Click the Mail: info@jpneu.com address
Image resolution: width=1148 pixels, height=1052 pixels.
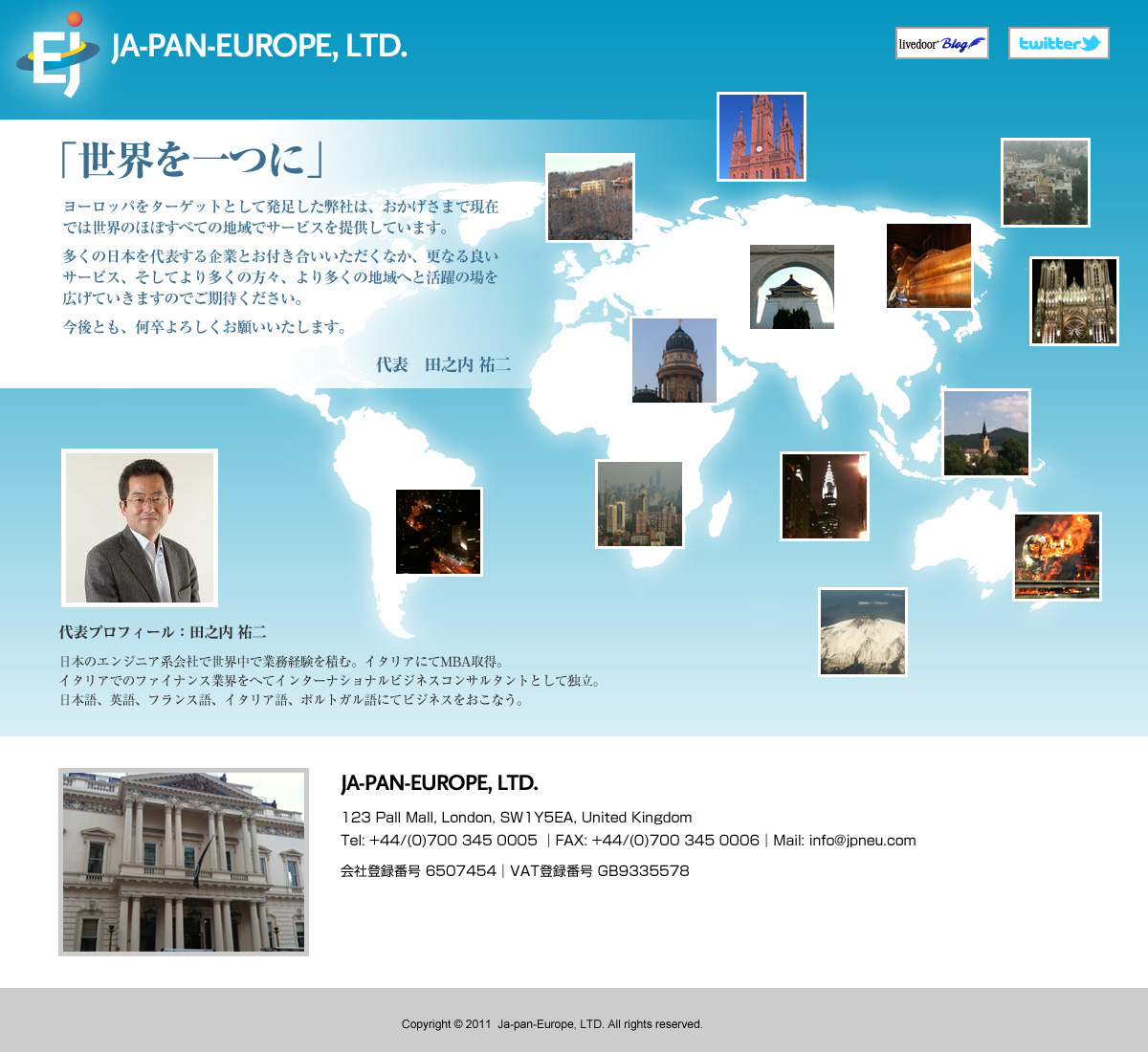[845, 841]
